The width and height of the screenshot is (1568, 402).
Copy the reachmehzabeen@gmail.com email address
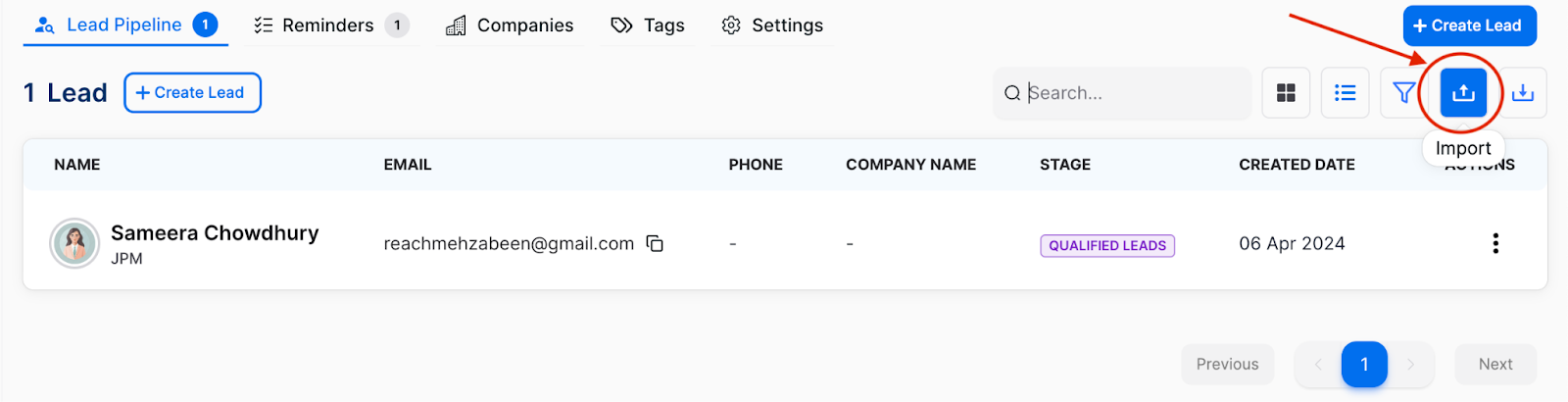tap(655, 243)
